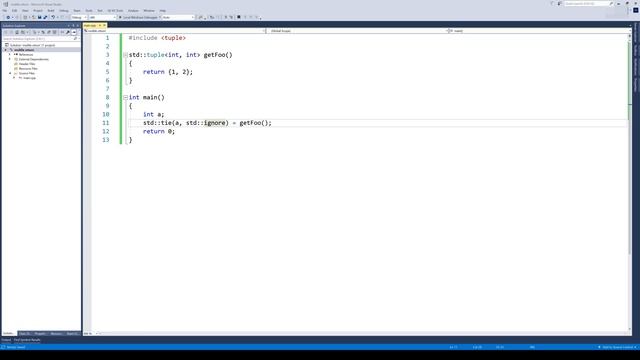
Task: Collapse the Source Files folder
Action: [x=10, y=73]
